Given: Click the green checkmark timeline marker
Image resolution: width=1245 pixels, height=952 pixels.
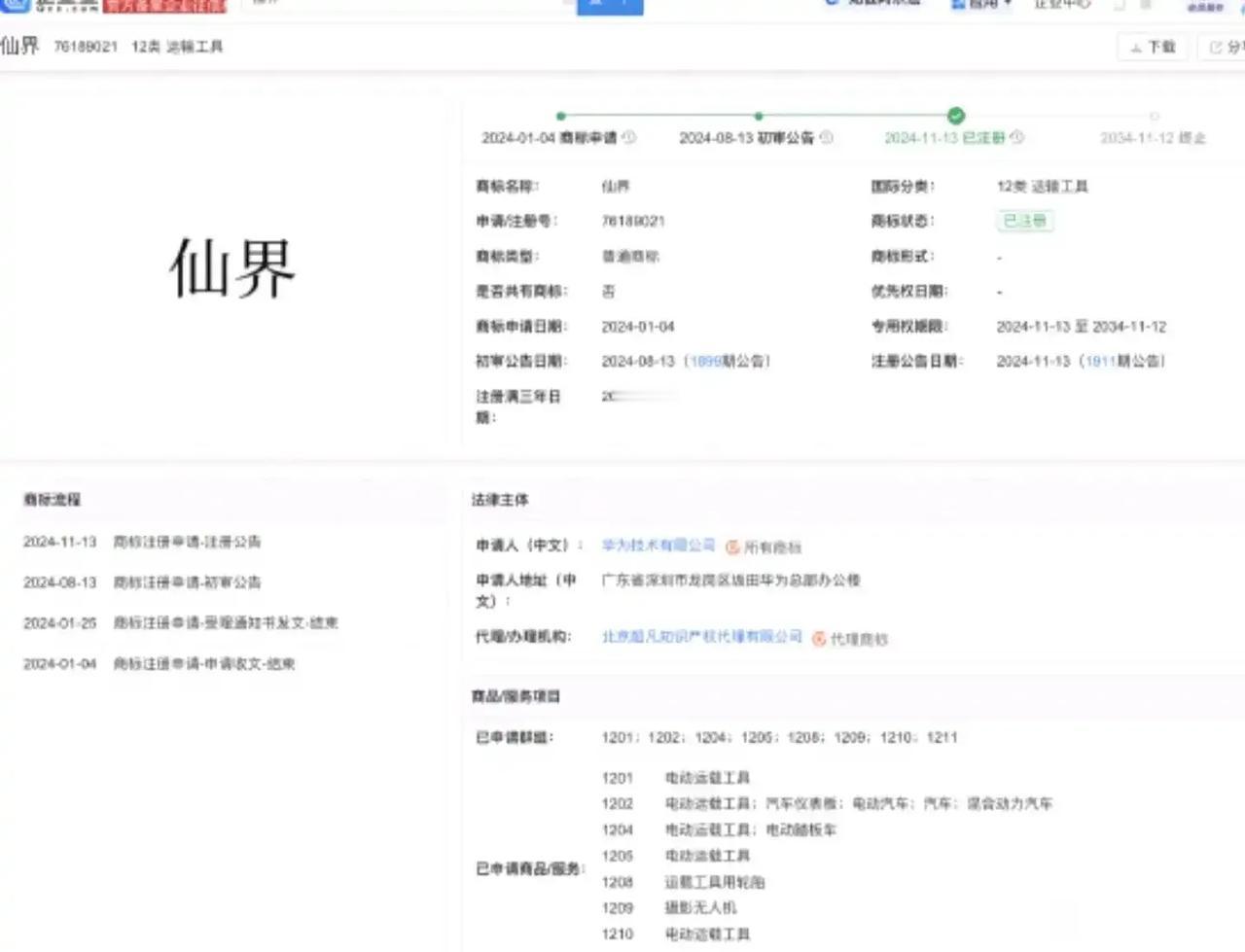Looking at the screenshot, I should tap(956, 116).
